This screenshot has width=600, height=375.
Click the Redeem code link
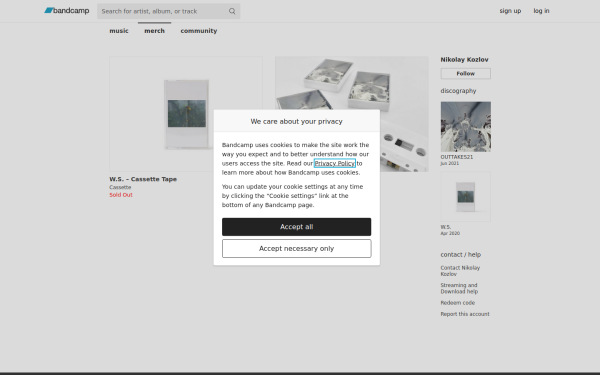[x=458, y=303]
